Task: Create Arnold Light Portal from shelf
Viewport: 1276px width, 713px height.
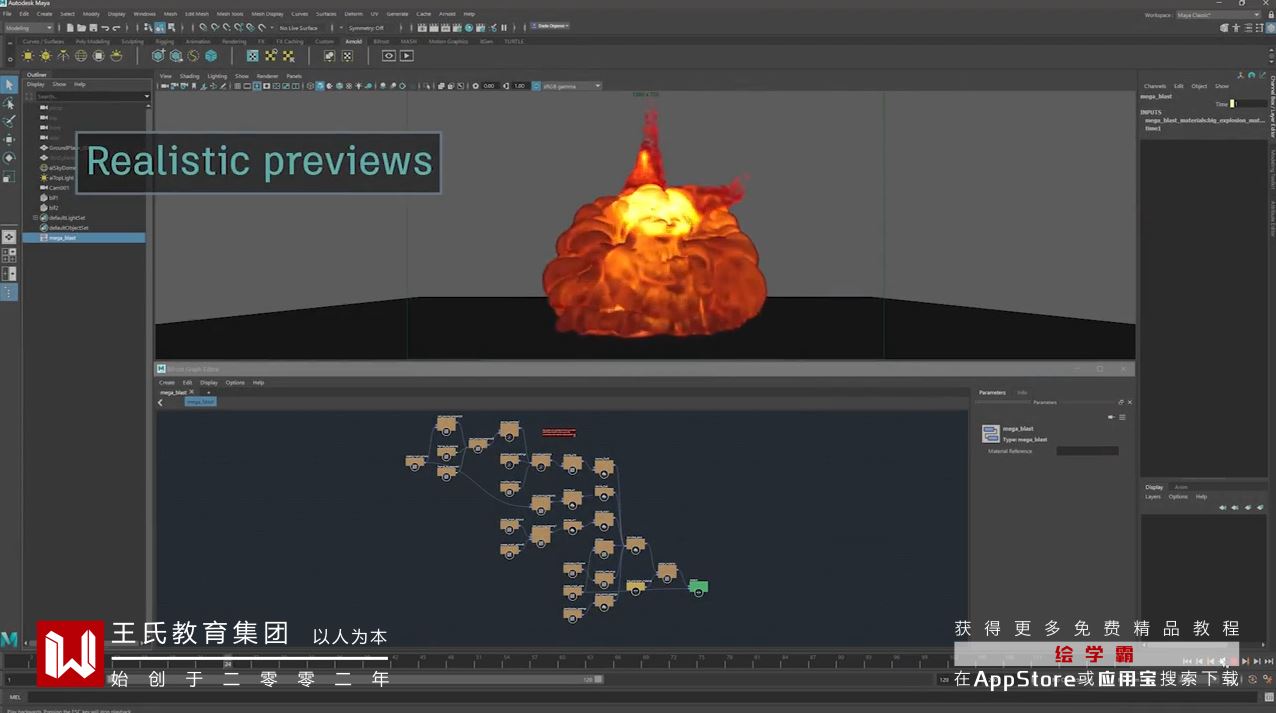Action: [99, 56]
